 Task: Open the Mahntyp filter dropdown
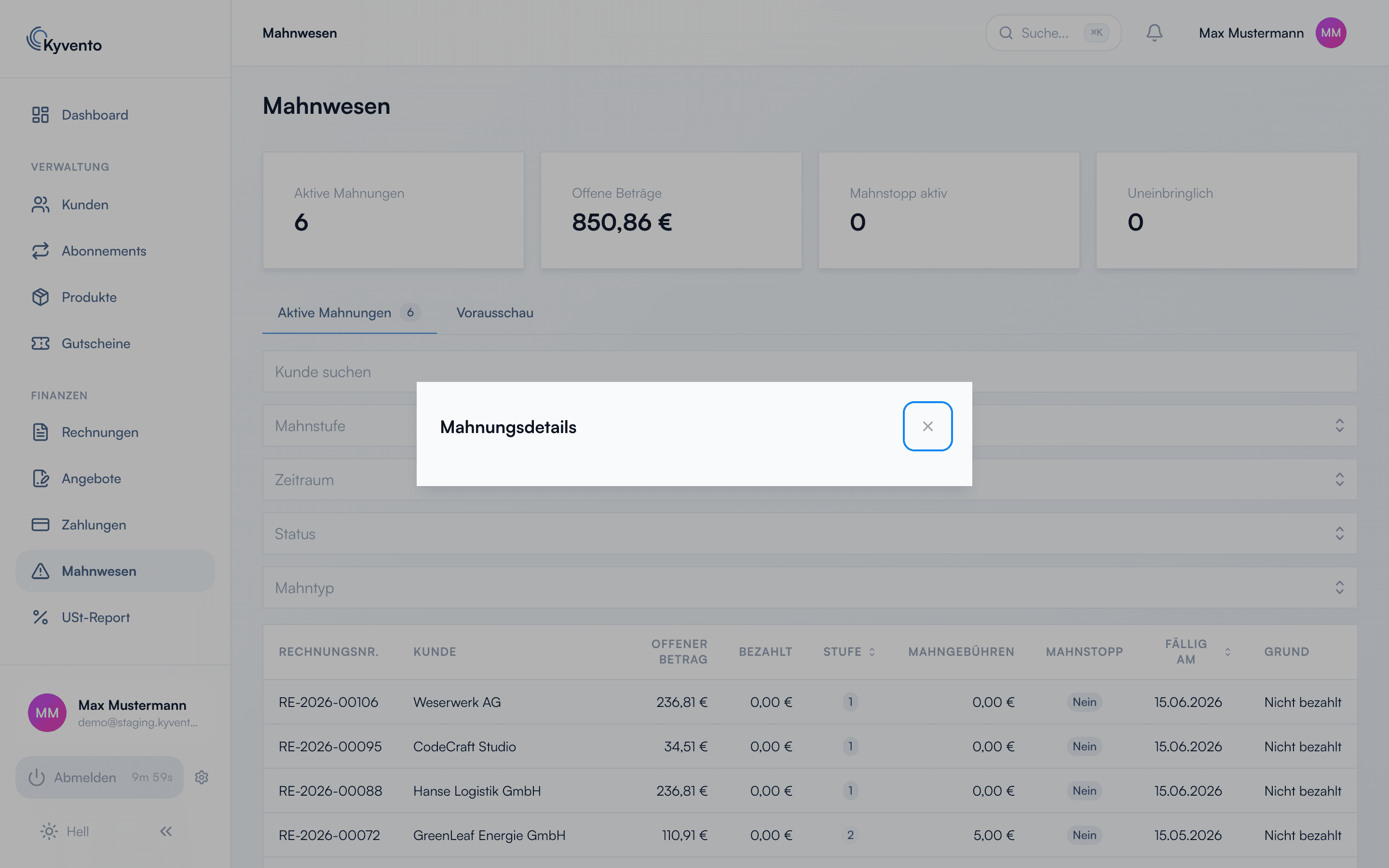pos(810,587)
